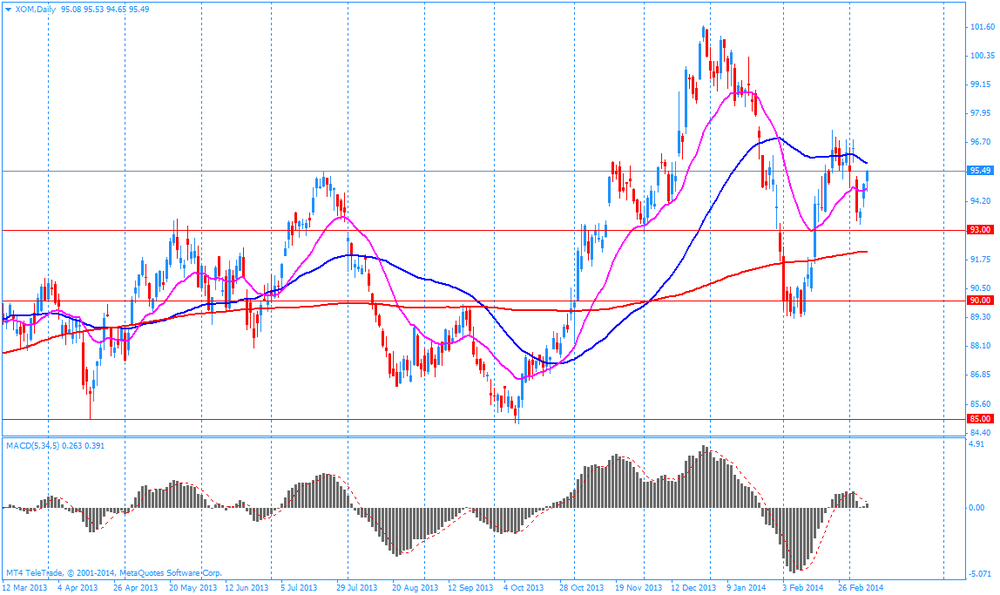The image size is (1000, 595).
Task: Click the 26 Apr 2013 date label
Action: (x=135, y=587)
